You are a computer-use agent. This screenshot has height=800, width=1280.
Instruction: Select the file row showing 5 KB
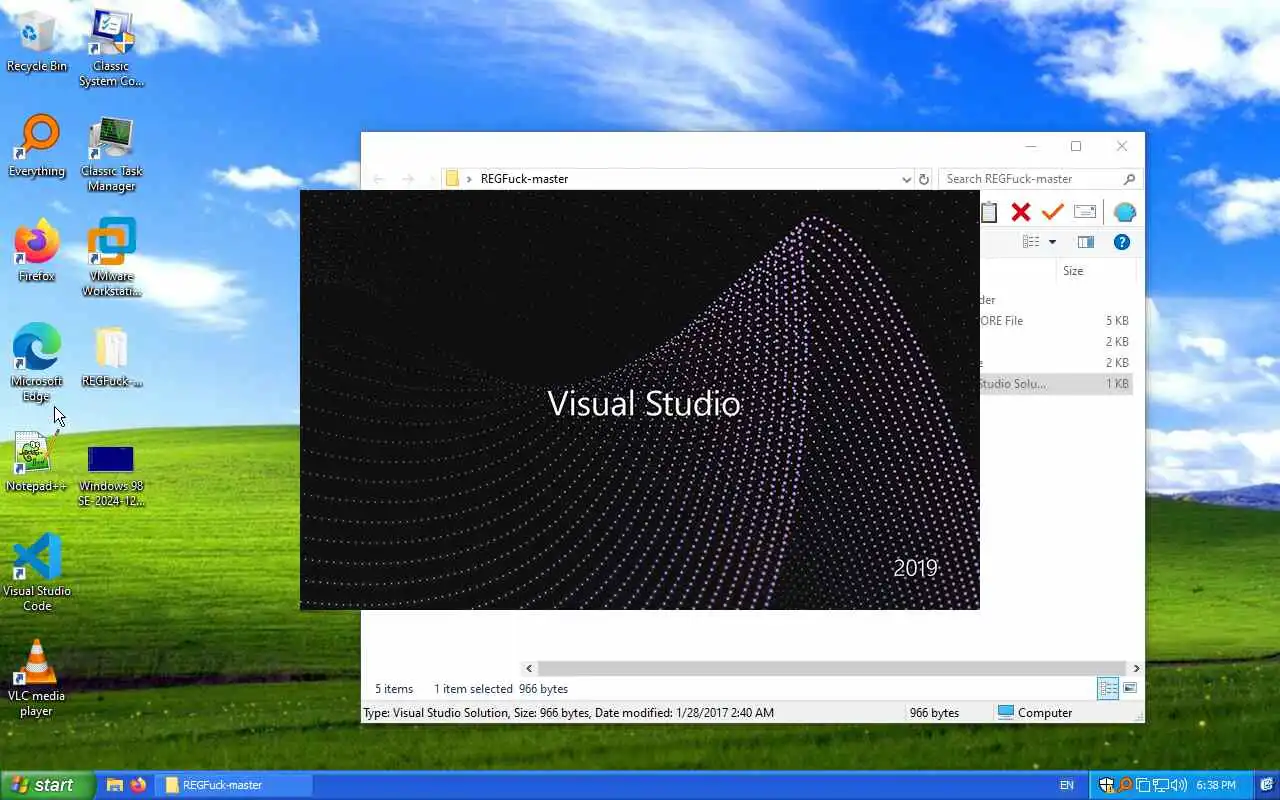pos(1055,321)
